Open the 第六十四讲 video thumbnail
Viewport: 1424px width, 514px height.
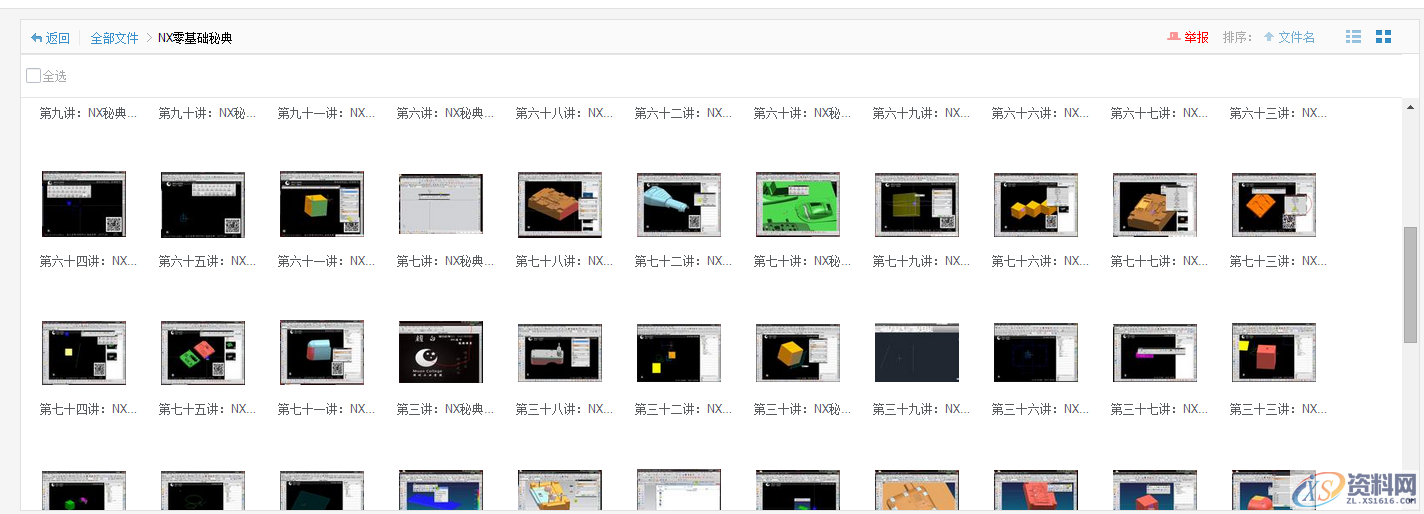[84, 204]
